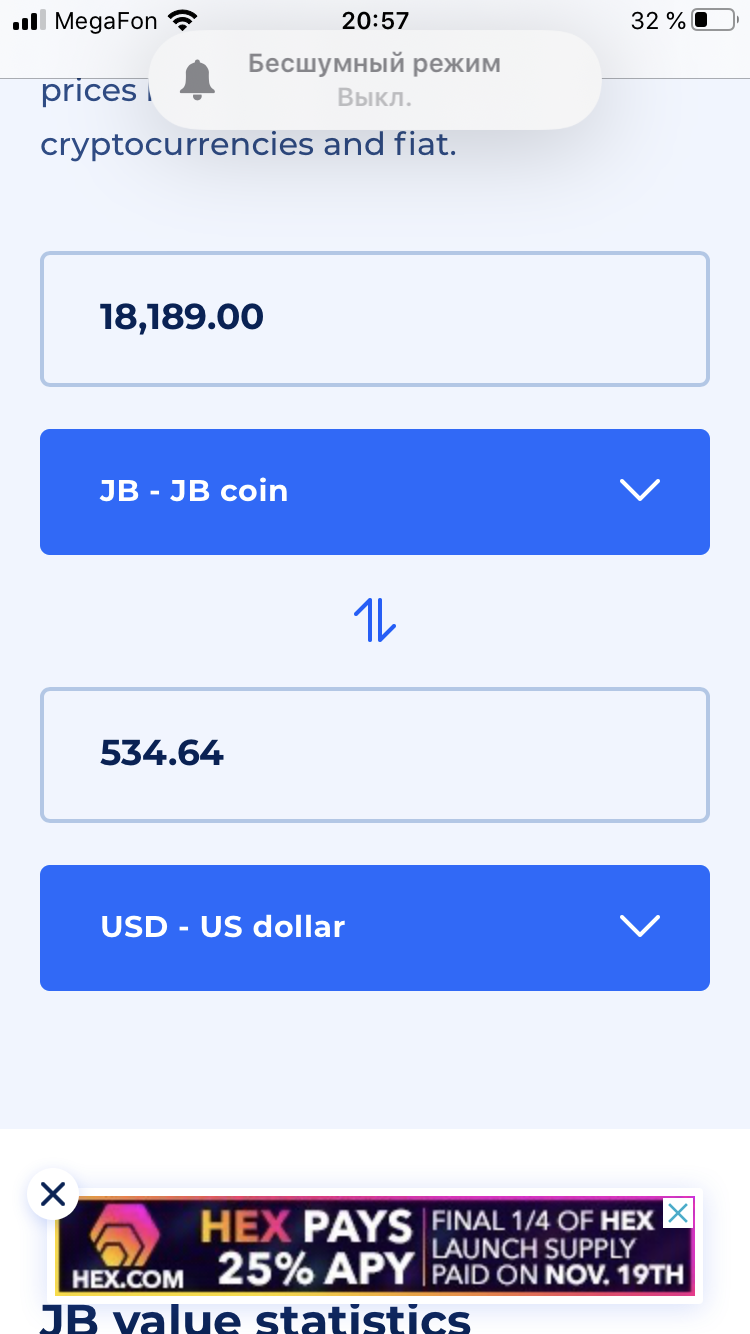Close the ad with black X button
The height and width of the screenshot is (1334, 750).
53,1193
